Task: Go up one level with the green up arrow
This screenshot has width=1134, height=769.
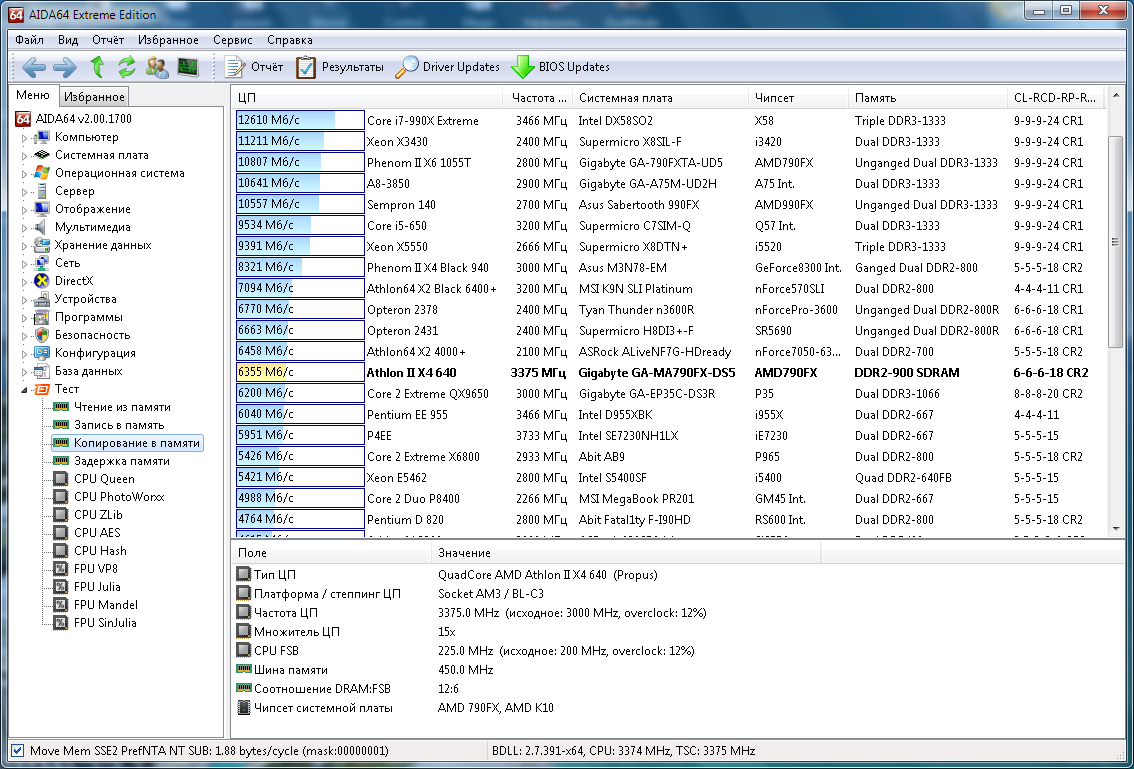Action: tap(97, 67)
